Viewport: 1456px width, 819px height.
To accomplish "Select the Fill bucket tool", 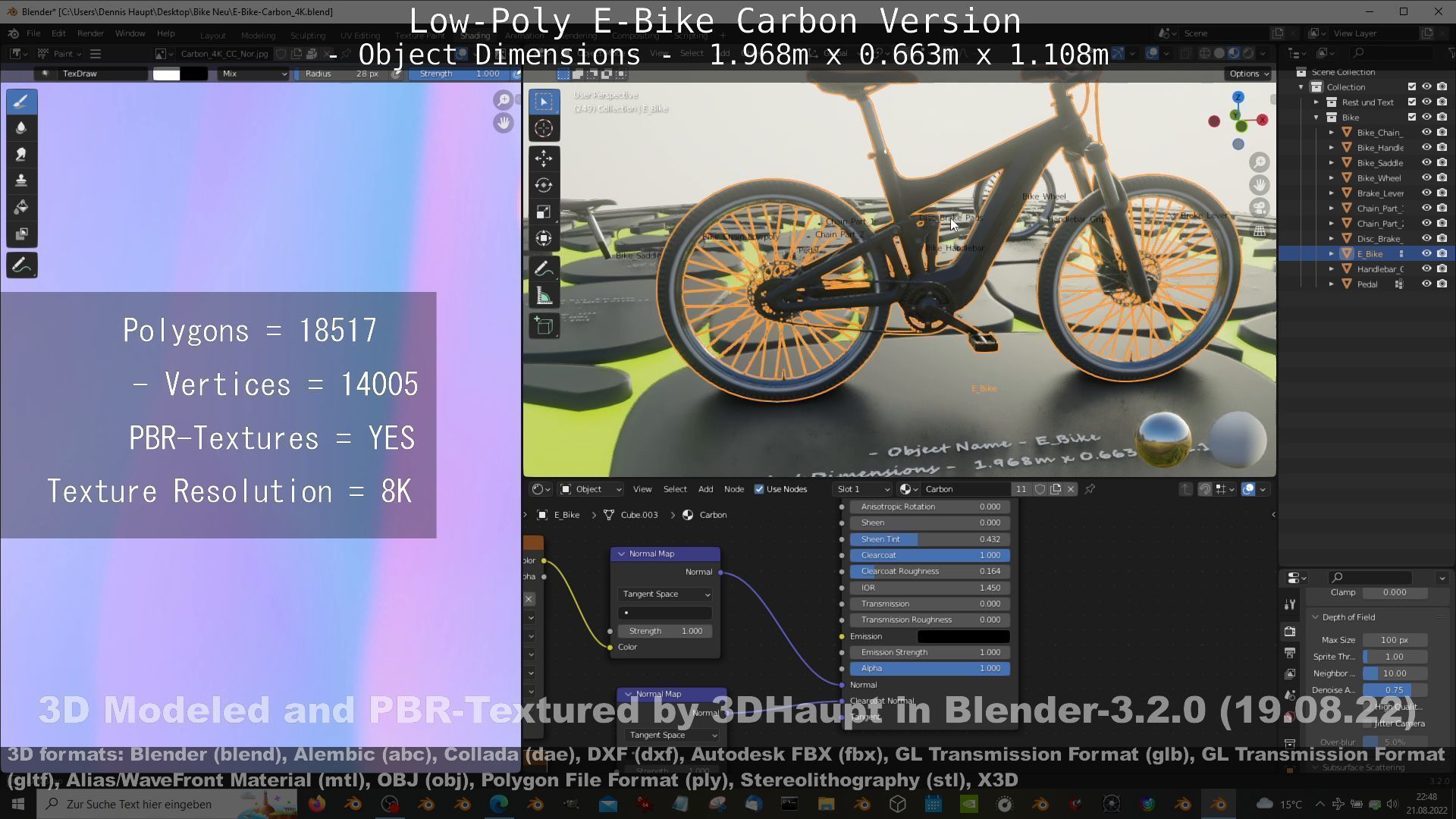I will [21, 208].
